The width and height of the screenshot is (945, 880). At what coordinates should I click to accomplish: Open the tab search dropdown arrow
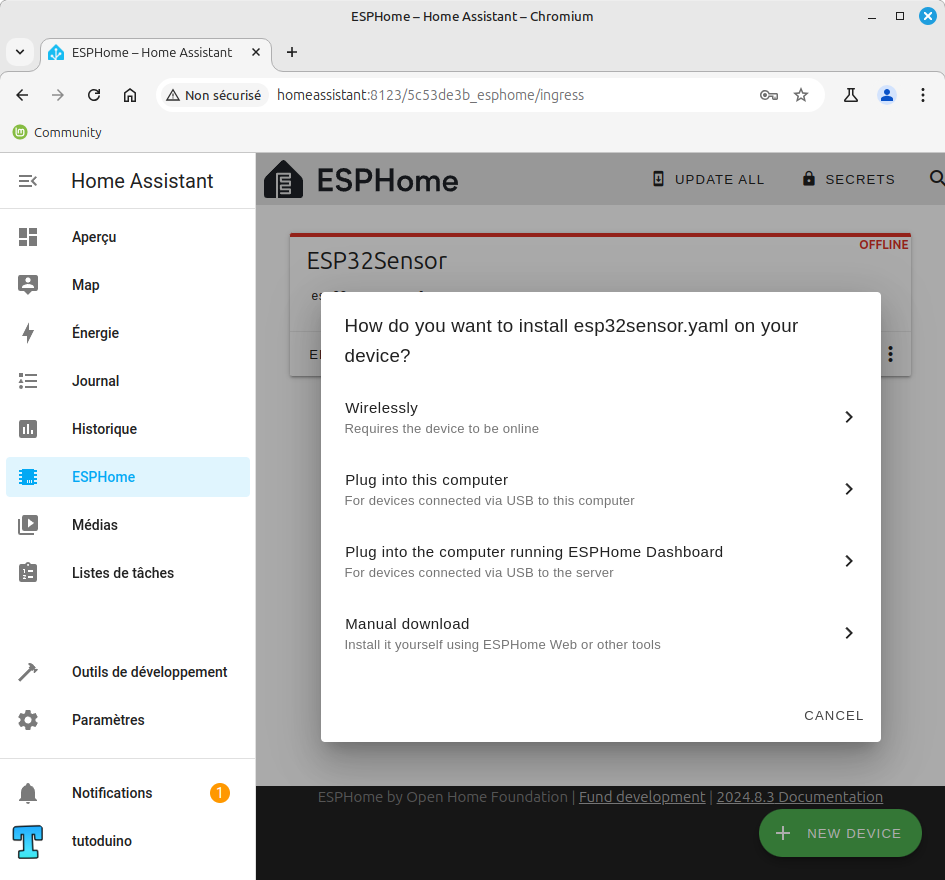coord(20,52)
